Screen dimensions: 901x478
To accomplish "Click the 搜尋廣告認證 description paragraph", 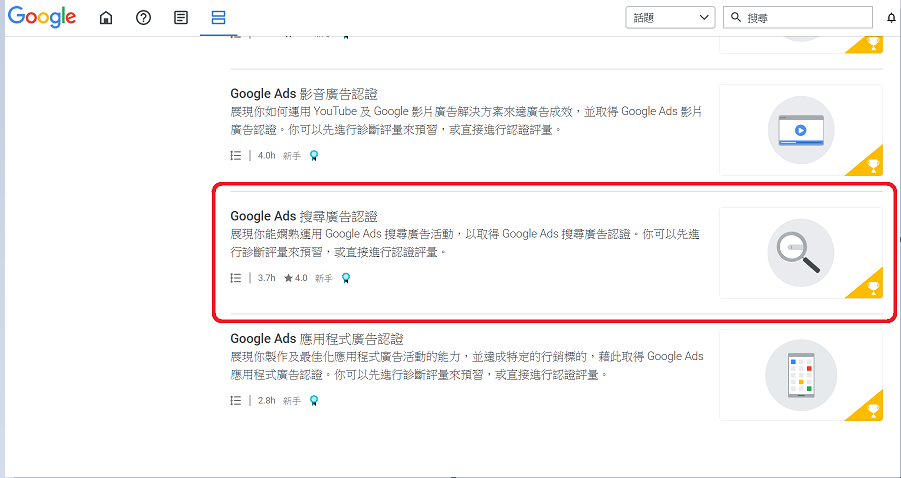I will 465,243.
